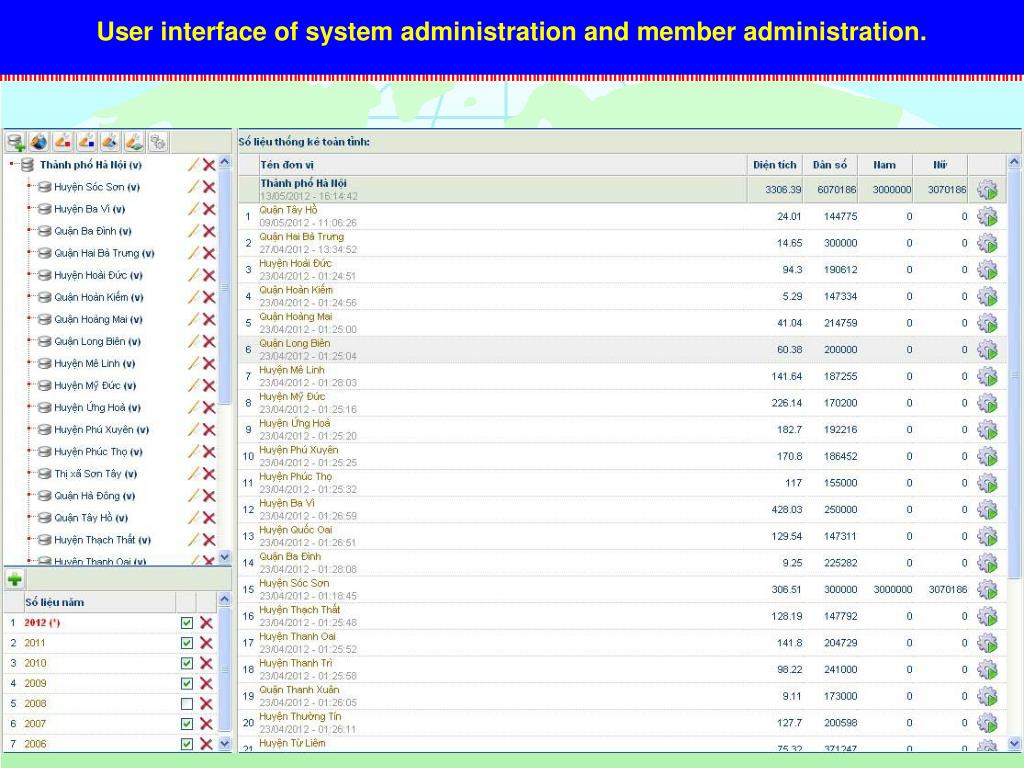Open the gears settings icon in tree toolbar

[158, 142]
